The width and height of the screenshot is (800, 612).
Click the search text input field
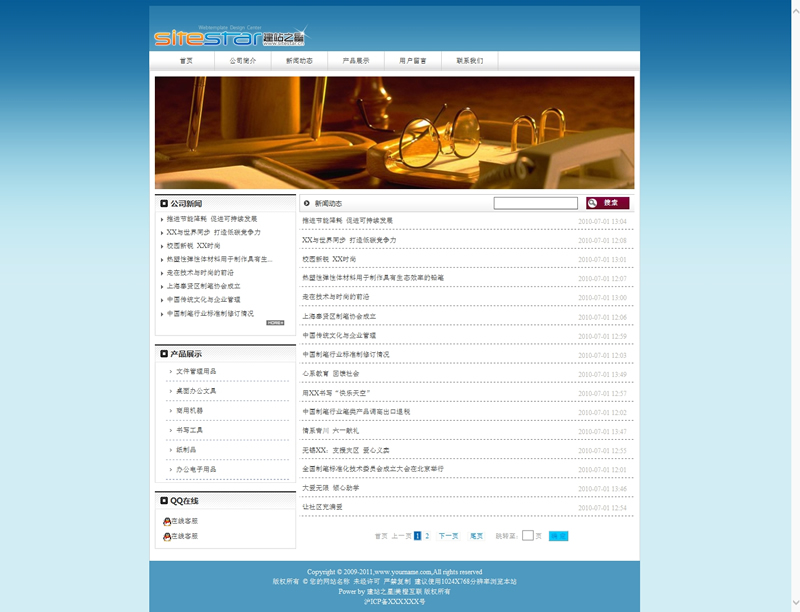coord(535,203)
